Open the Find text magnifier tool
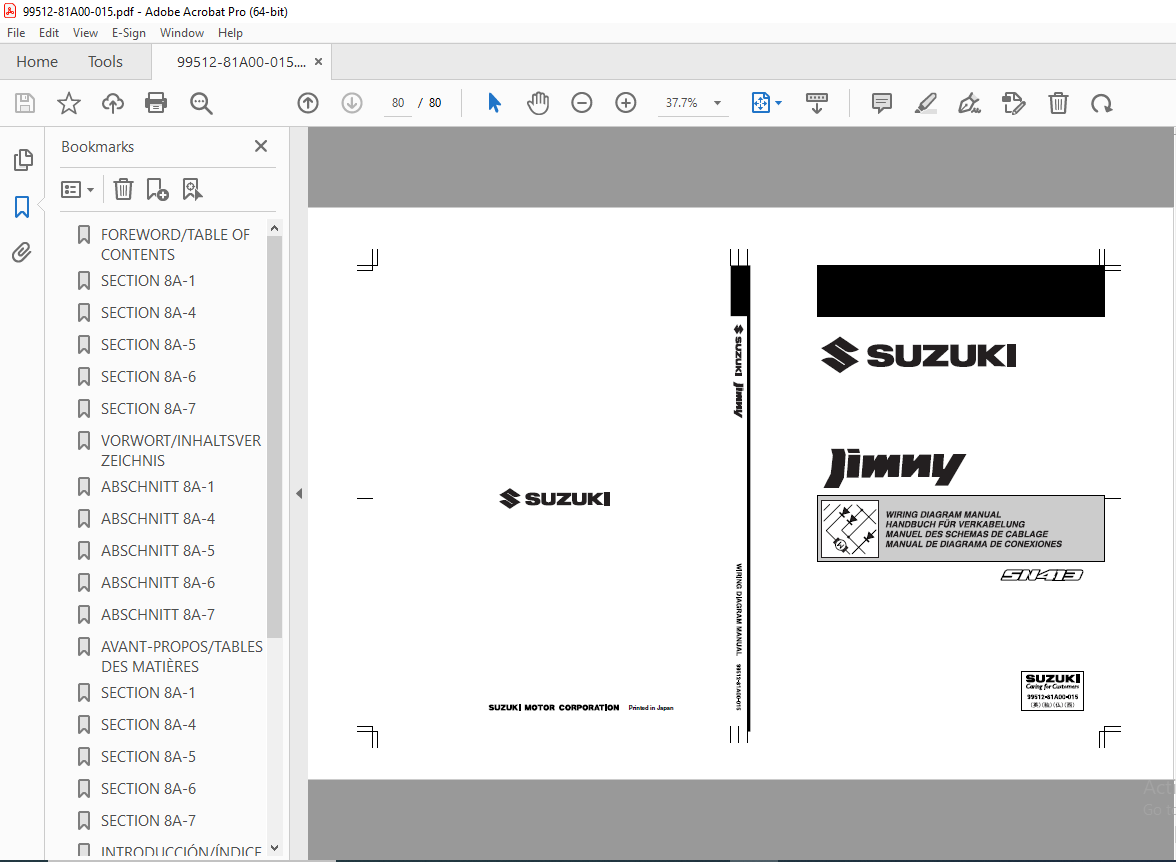This screenshot has width=1176, height=862. tap(201, 103)
